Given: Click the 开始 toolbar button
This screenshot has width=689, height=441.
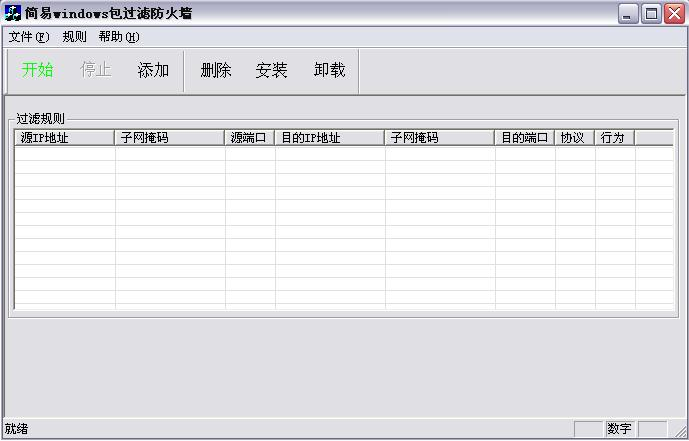Looking at the screenshot, I should click(37, 70).
